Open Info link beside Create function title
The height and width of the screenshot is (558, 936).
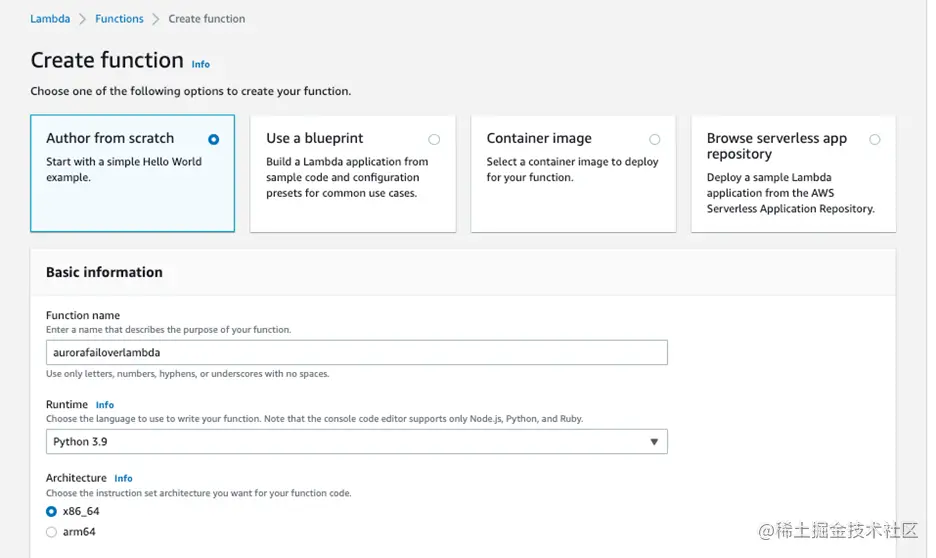click(x=201, y=64)
